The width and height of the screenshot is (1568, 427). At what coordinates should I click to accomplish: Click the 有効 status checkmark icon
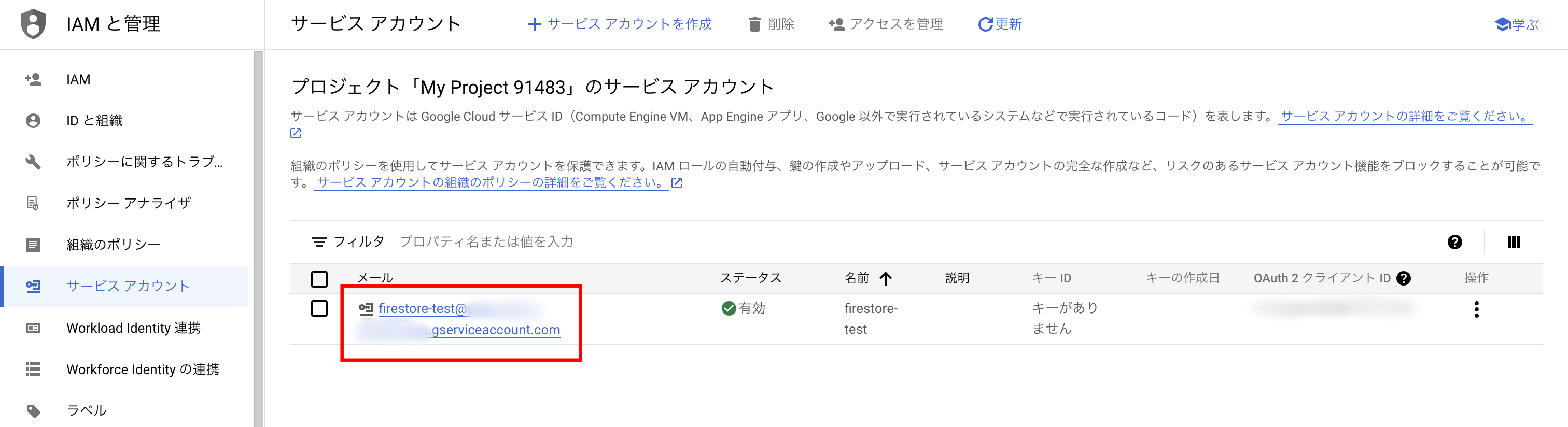pyautogui.click(x=728, y=308)
